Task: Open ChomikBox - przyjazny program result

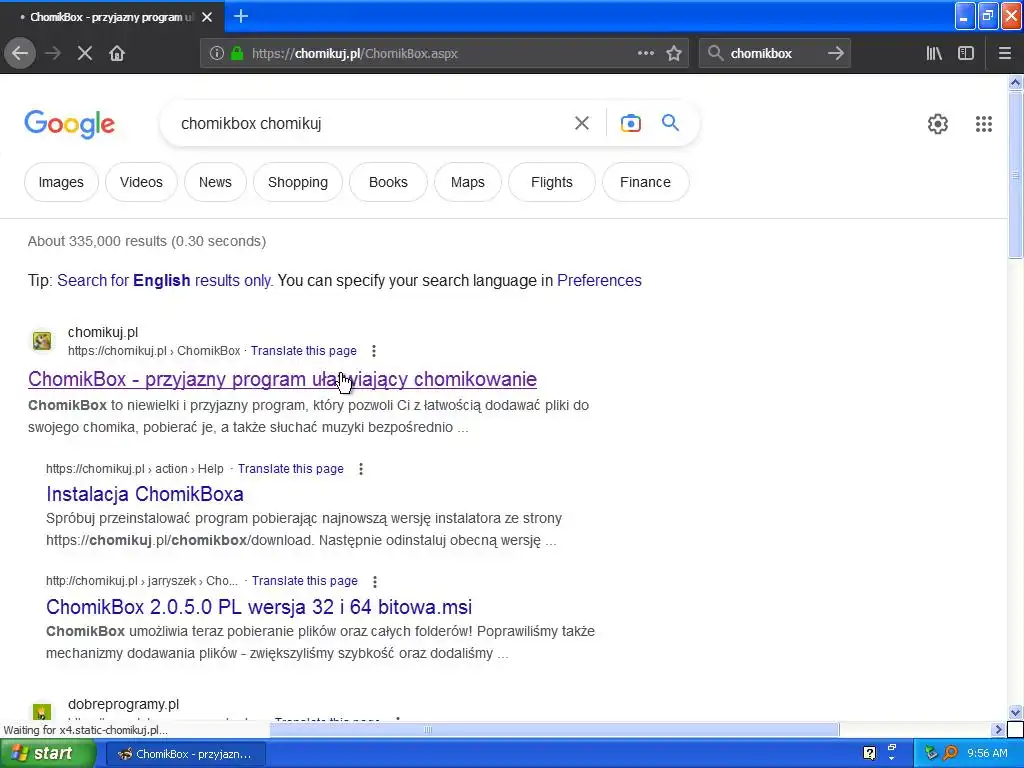Action: click(282, 379)
